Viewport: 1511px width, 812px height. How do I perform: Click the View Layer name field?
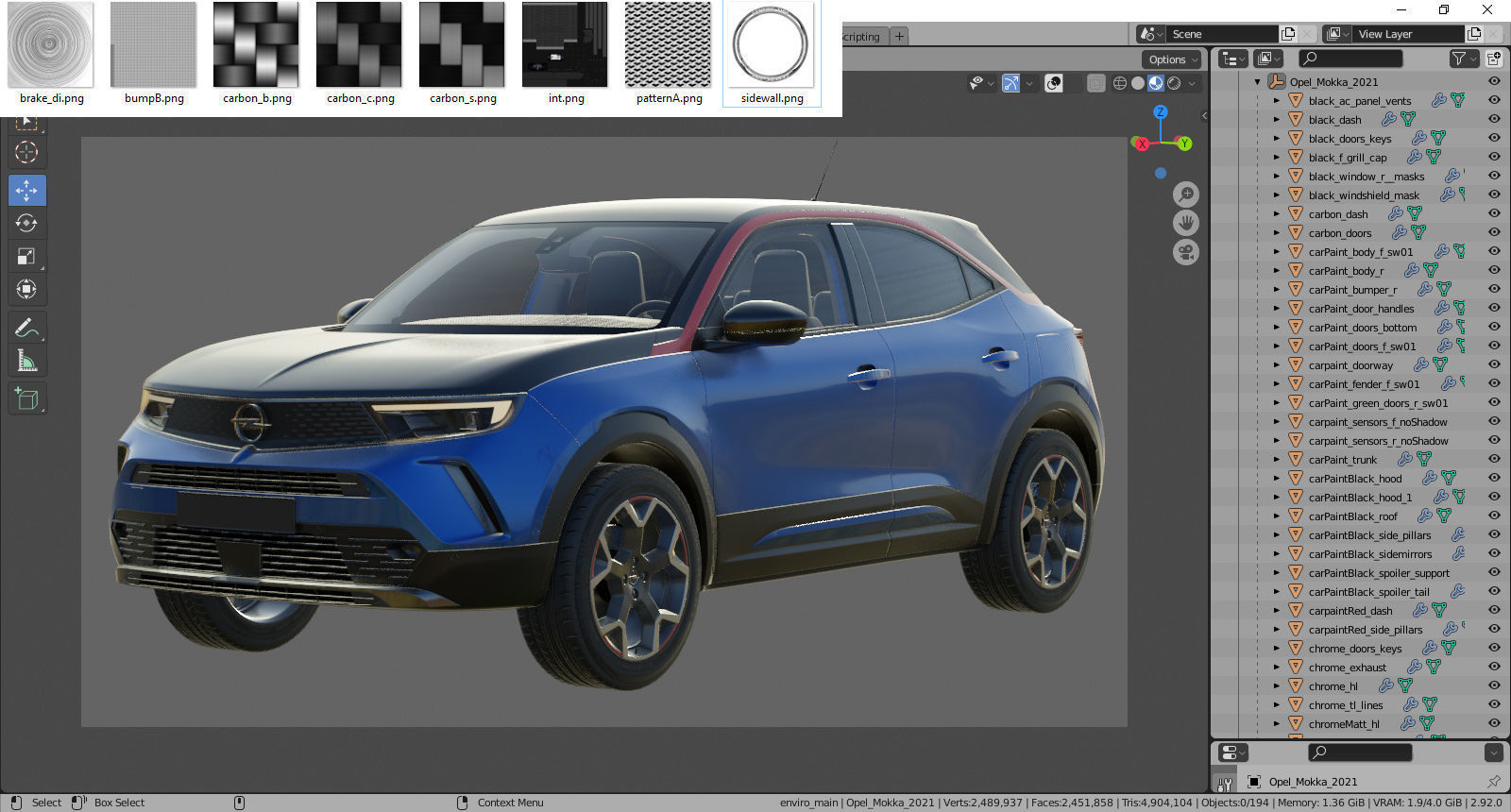click(1408, 34)
